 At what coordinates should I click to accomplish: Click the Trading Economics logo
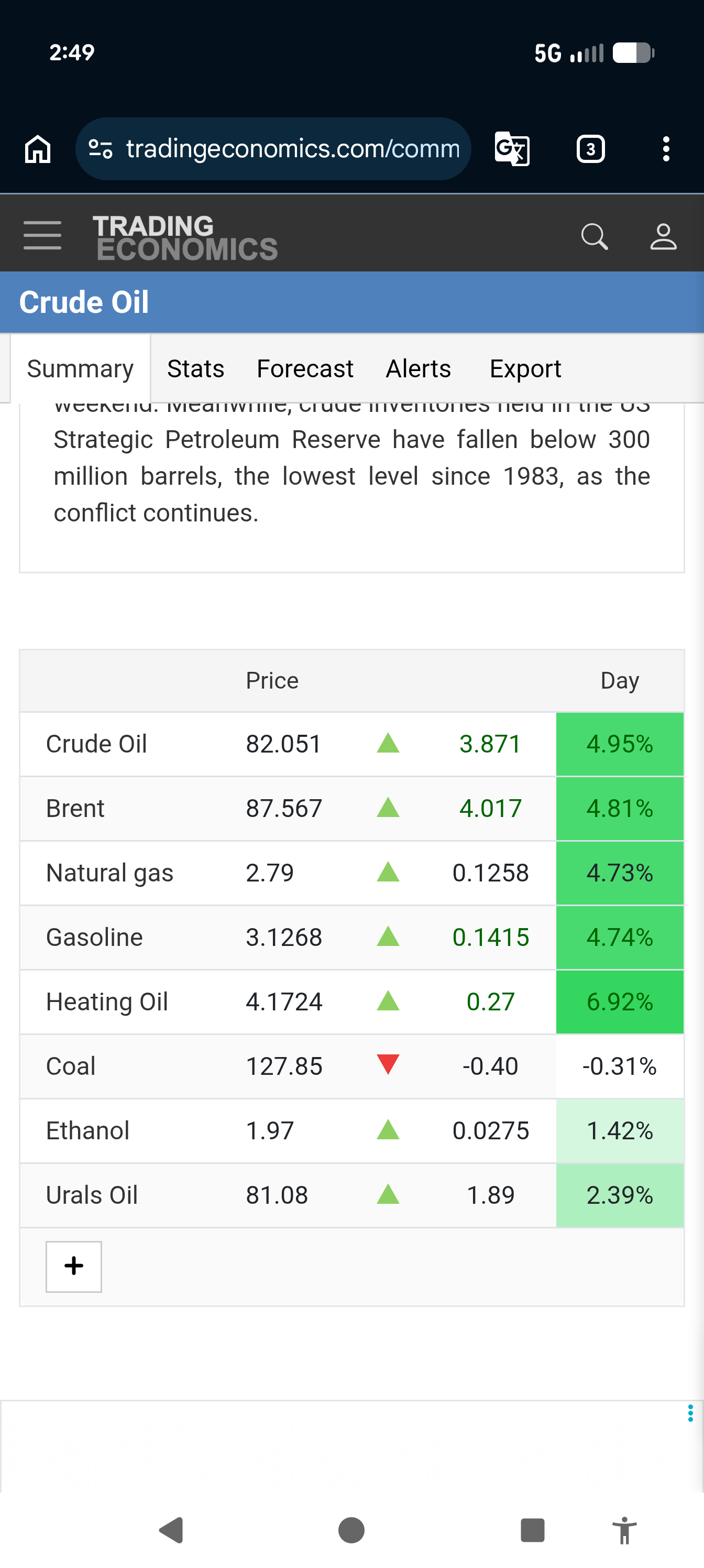point(185,237)
